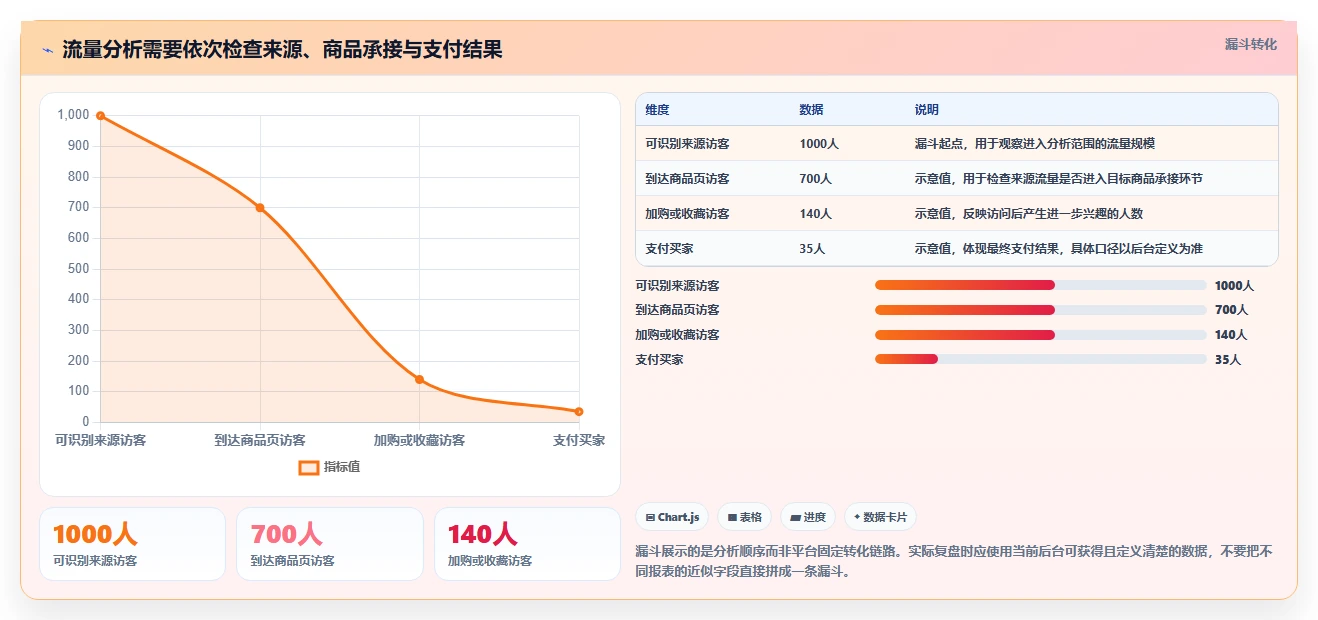Click the 1000人 data card

133,544
